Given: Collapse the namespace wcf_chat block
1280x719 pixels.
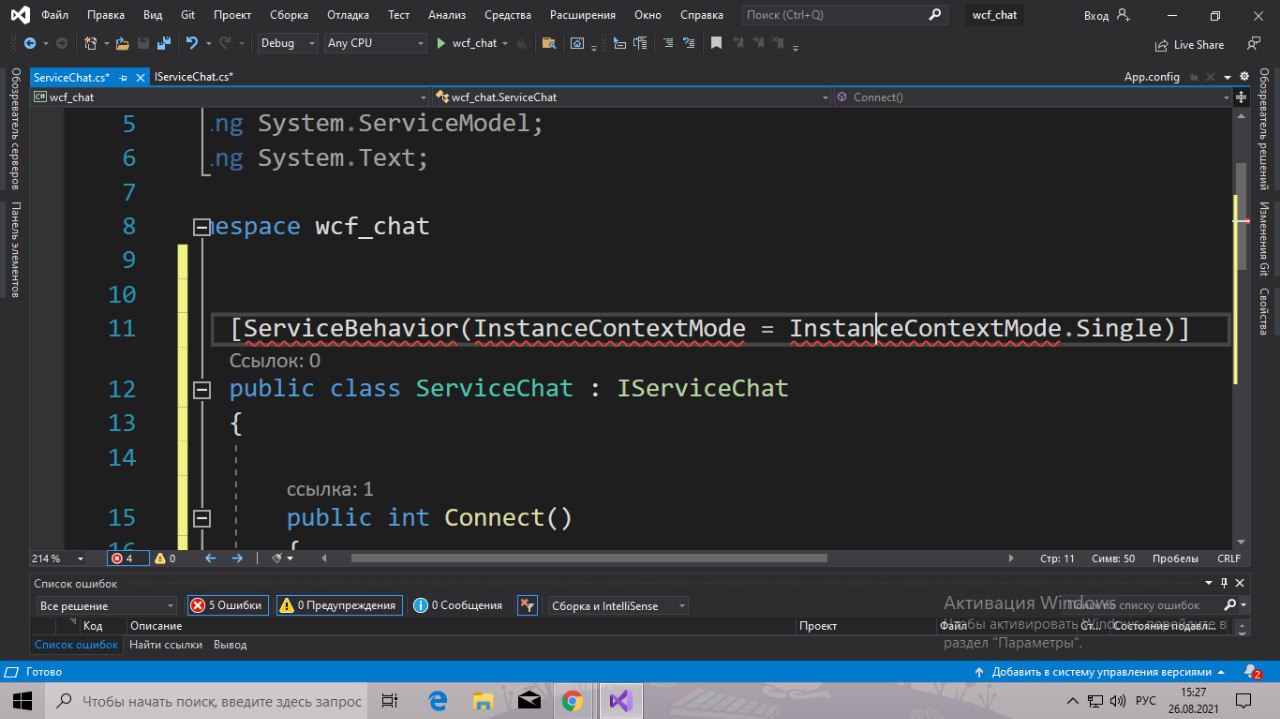Looking at the screenshot, I should pos(202,227).
